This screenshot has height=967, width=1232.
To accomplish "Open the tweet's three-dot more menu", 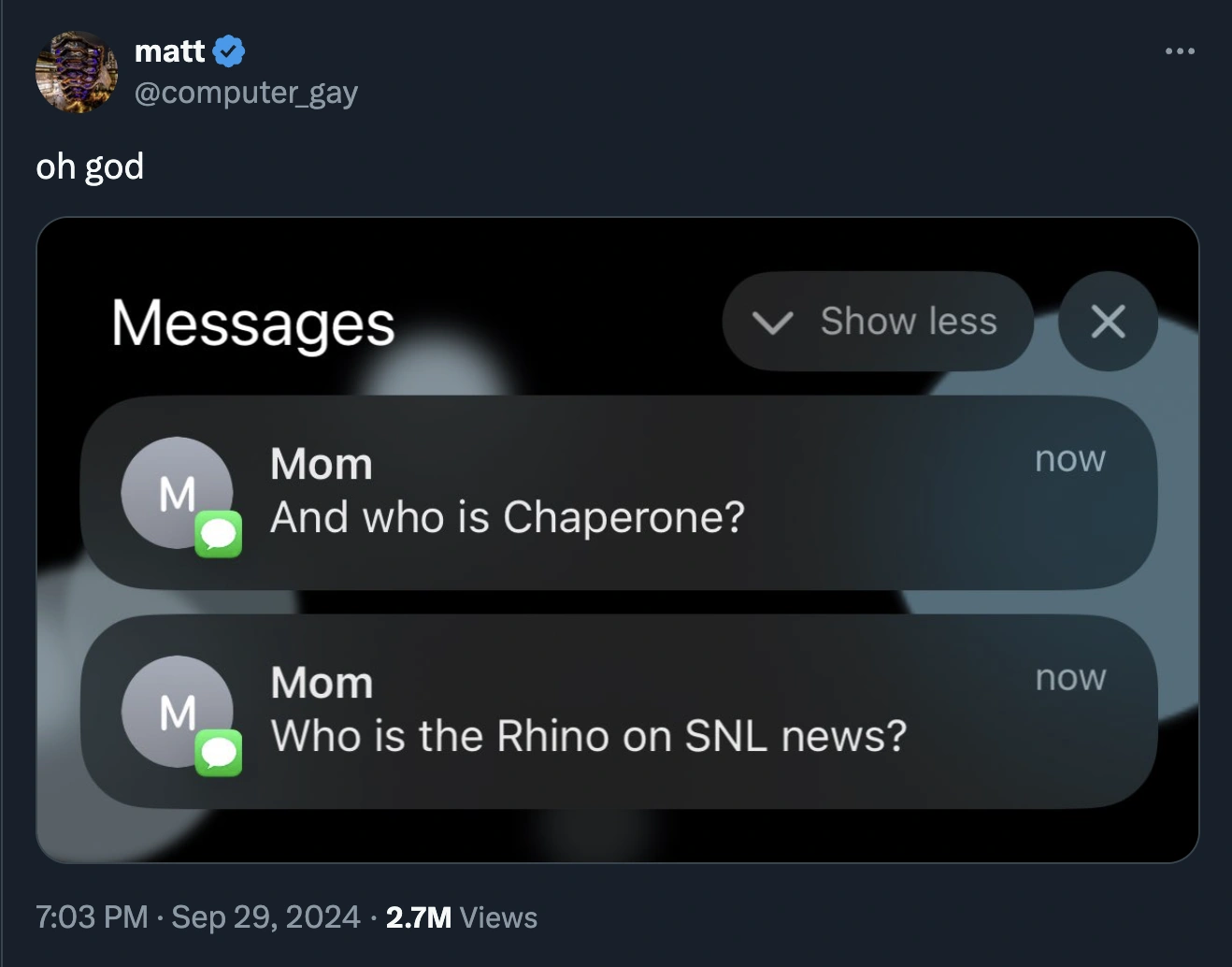I will (1180, 51).
